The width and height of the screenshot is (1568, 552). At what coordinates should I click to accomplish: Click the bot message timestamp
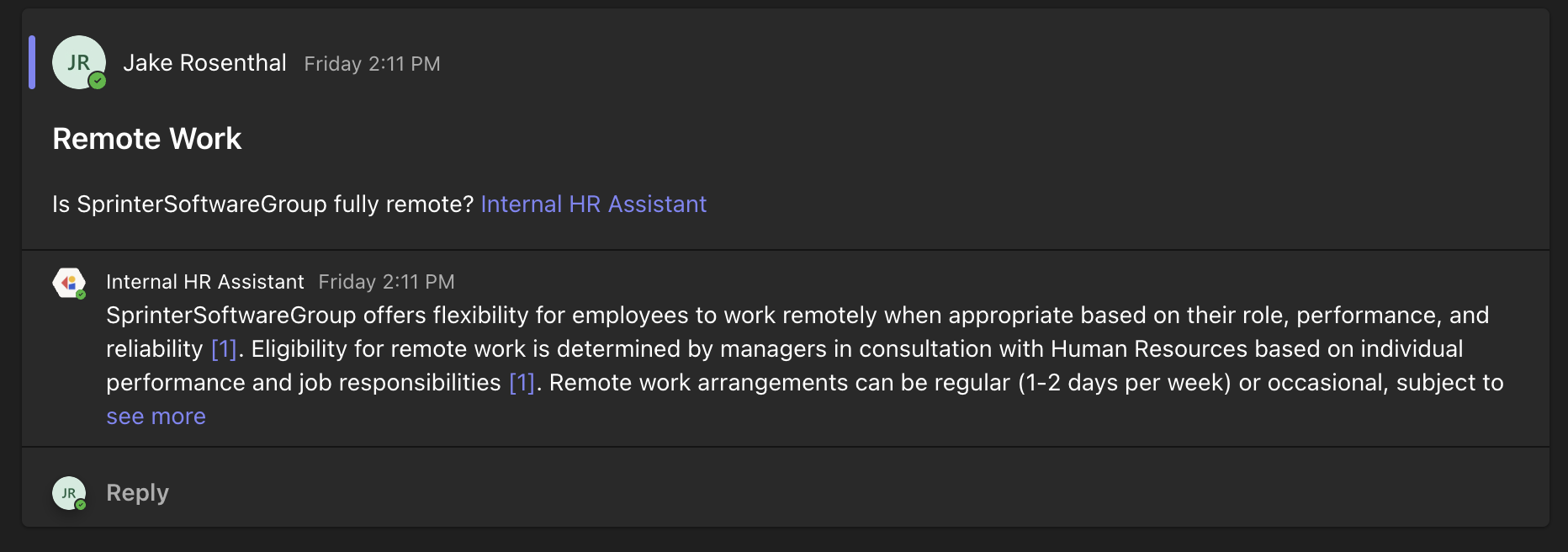point(387,281)
